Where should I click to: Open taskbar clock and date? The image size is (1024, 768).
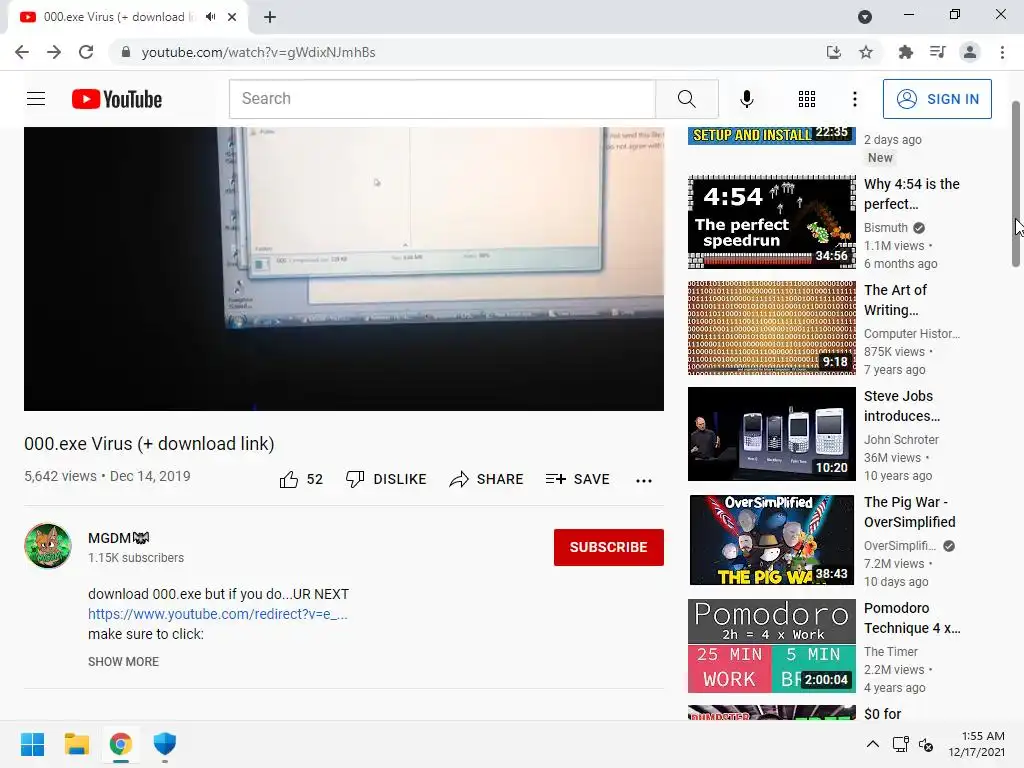976,744
